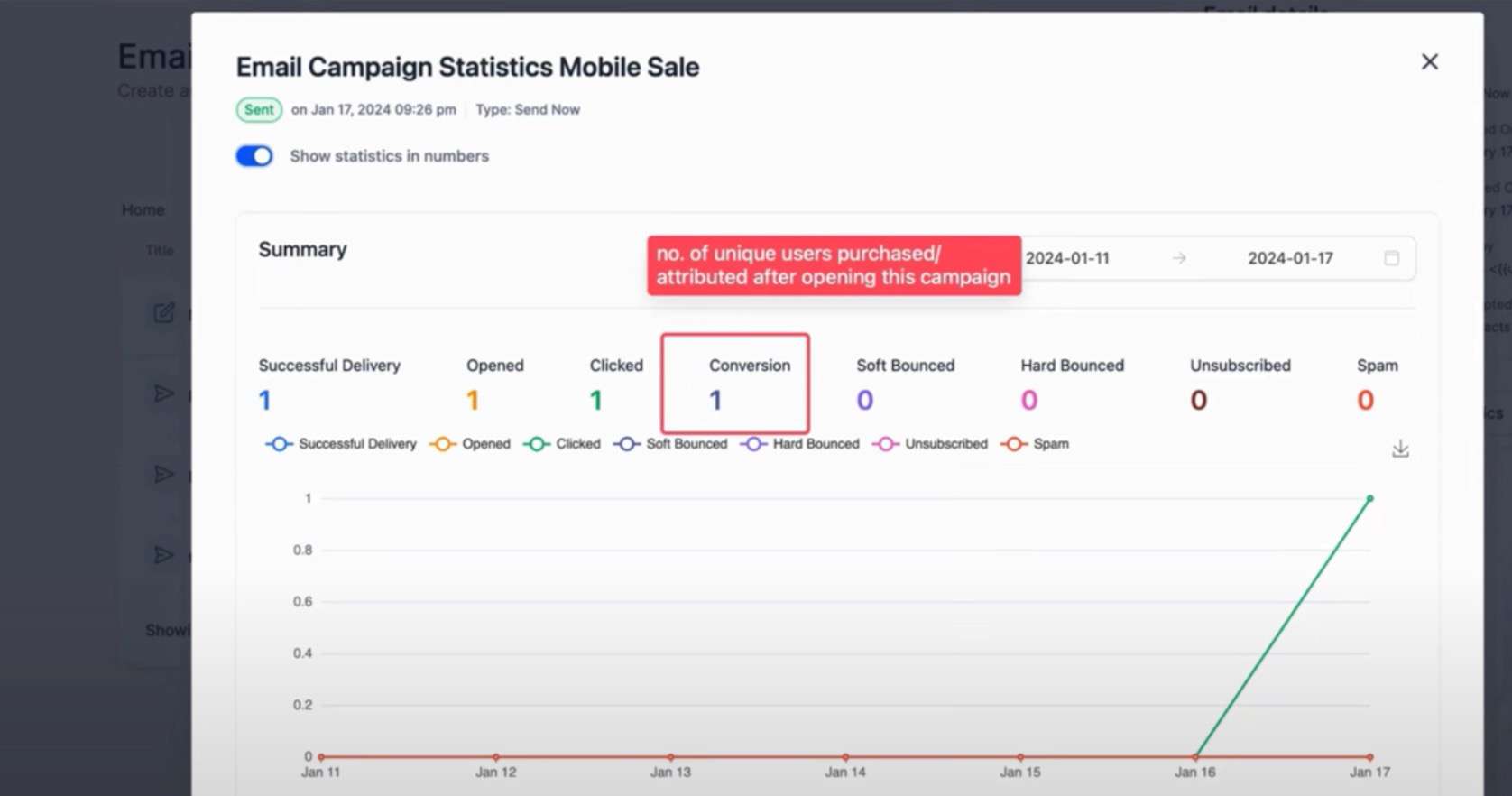Screen dimensions: 1512x796
Task: Set start date field 2024-01-11
Action: click(x=1067, y=258)
